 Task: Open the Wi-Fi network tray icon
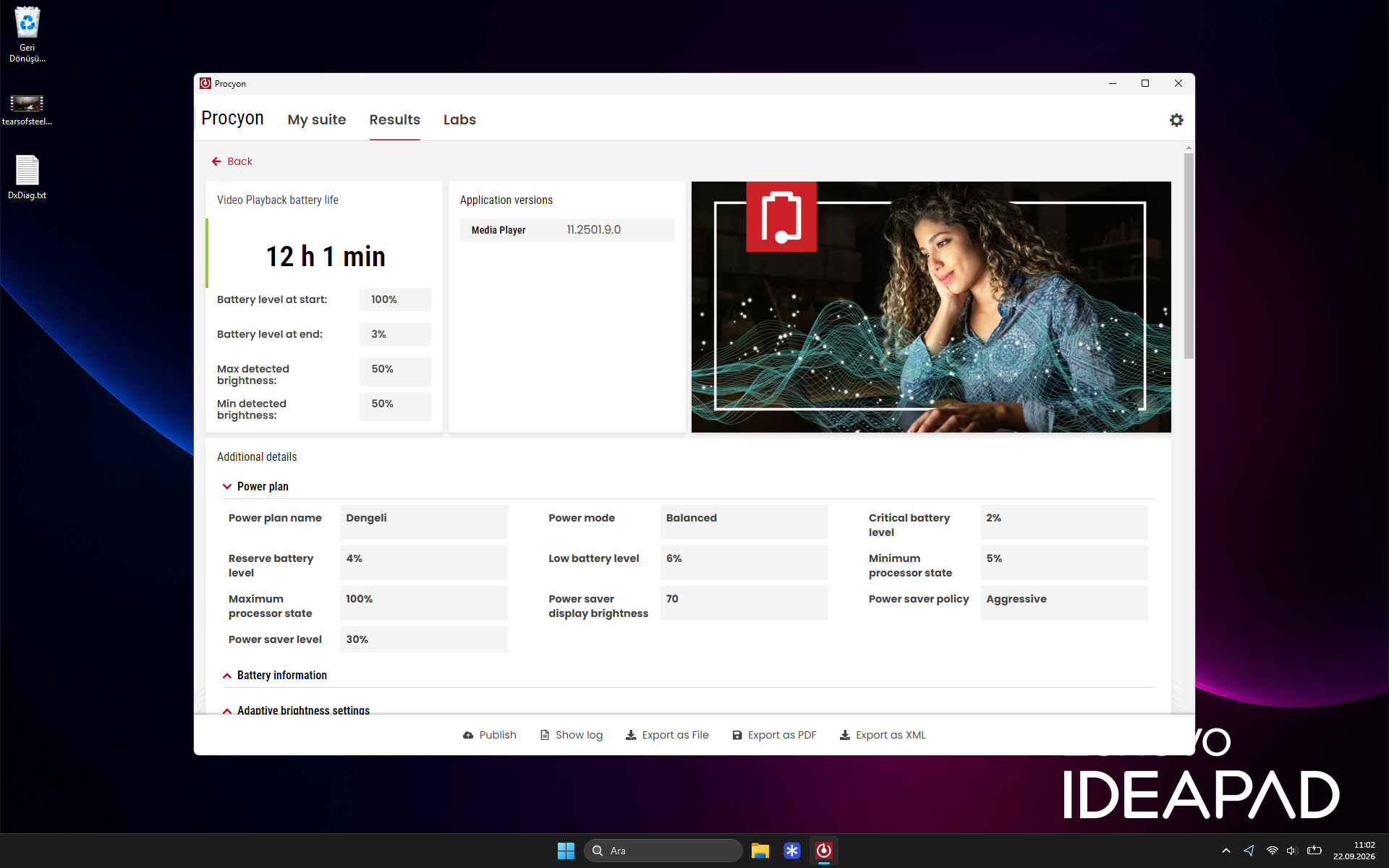pyautogui.click(x=1272, y=851)
